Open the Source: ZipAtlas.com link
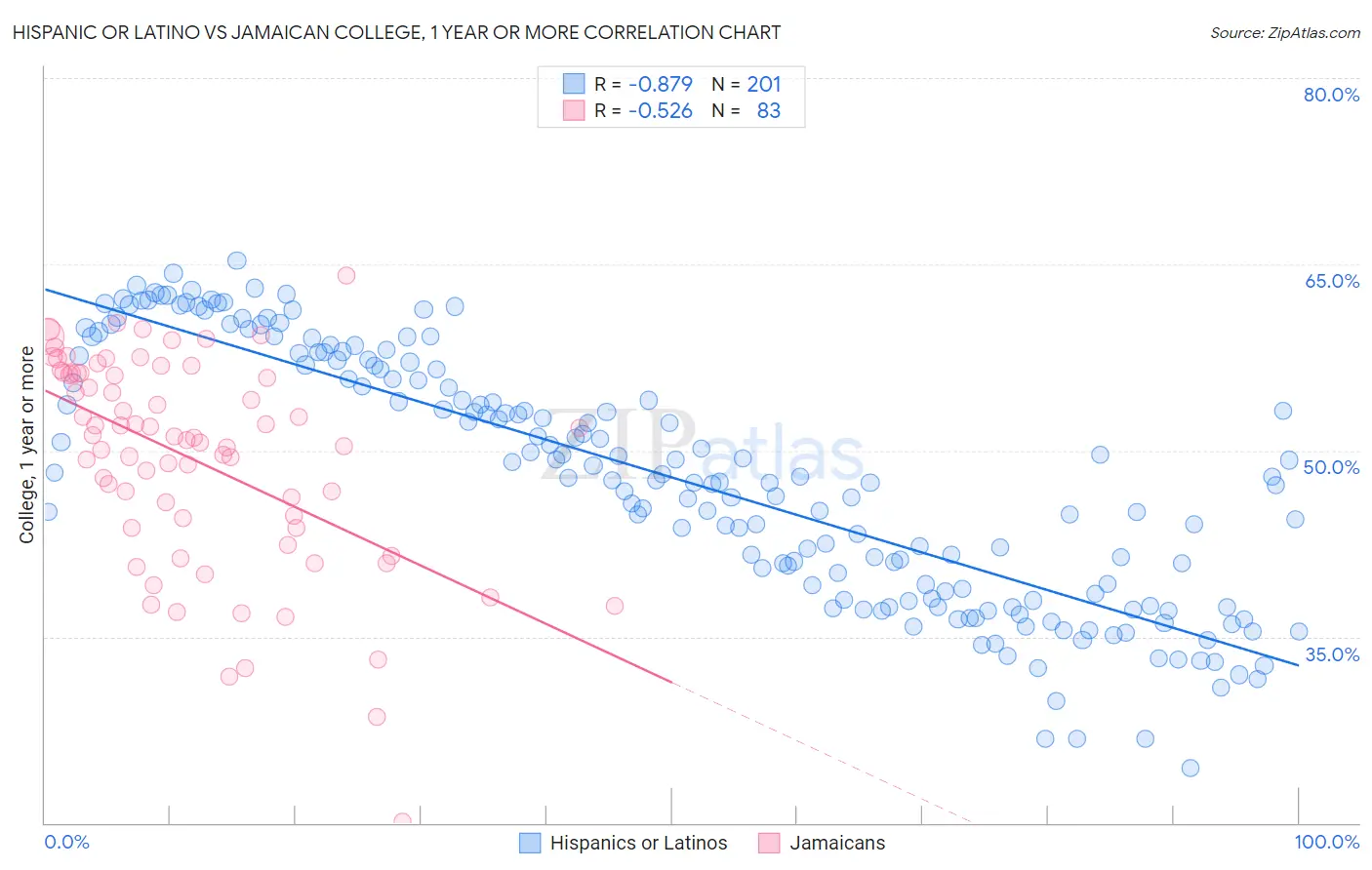Image resolution: width=1372 pixels, height=870 pixels. 1285,32
